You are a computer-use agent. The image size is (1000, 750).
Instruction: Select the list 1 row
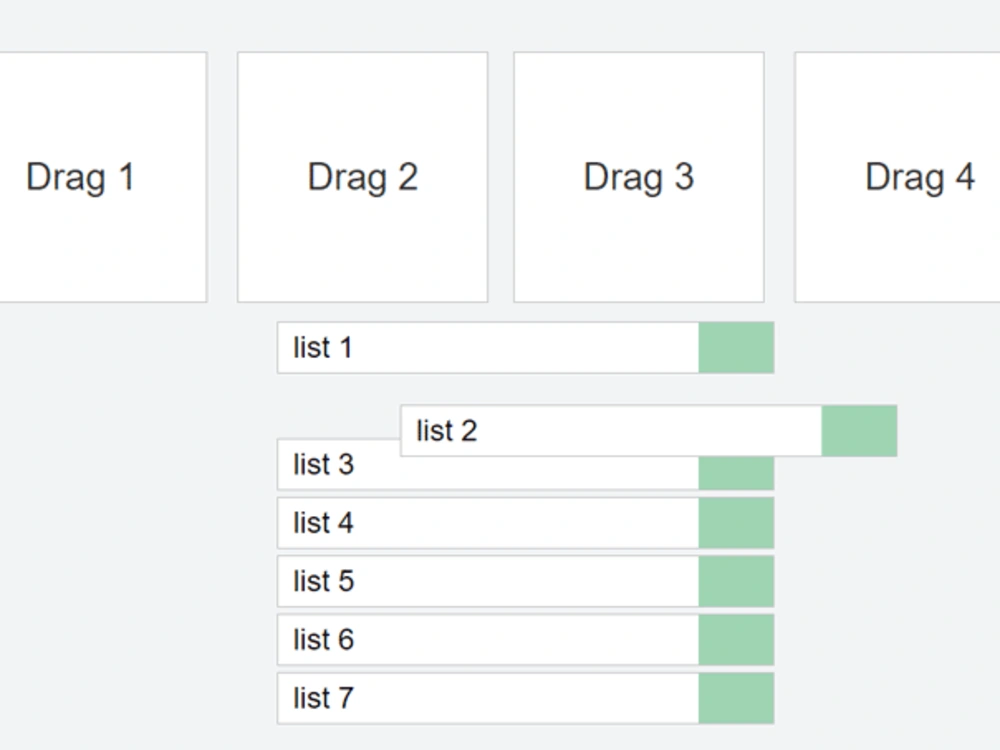(526, 348)
